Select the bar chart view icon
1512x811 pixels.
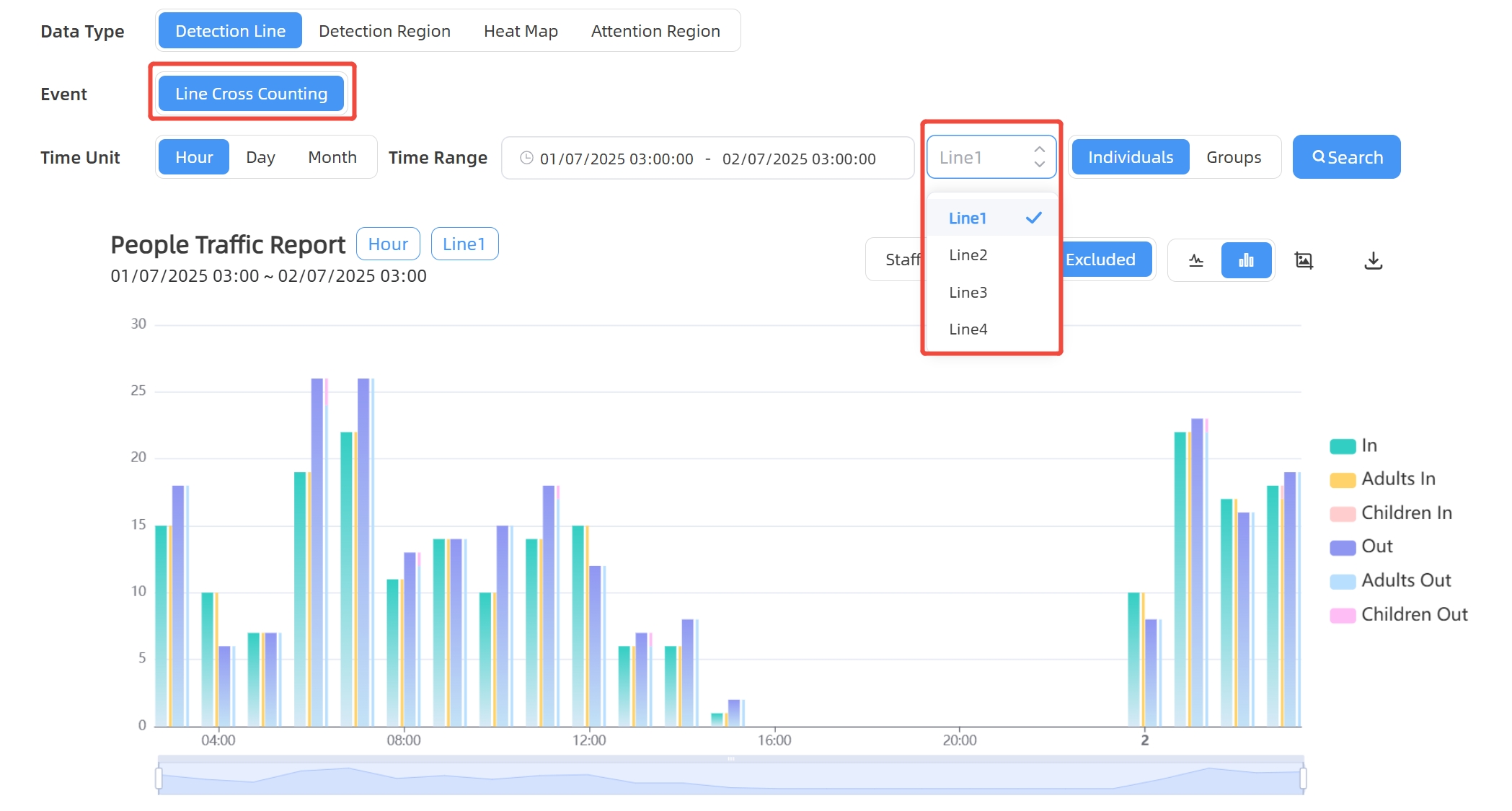(x=1245, y=260)
